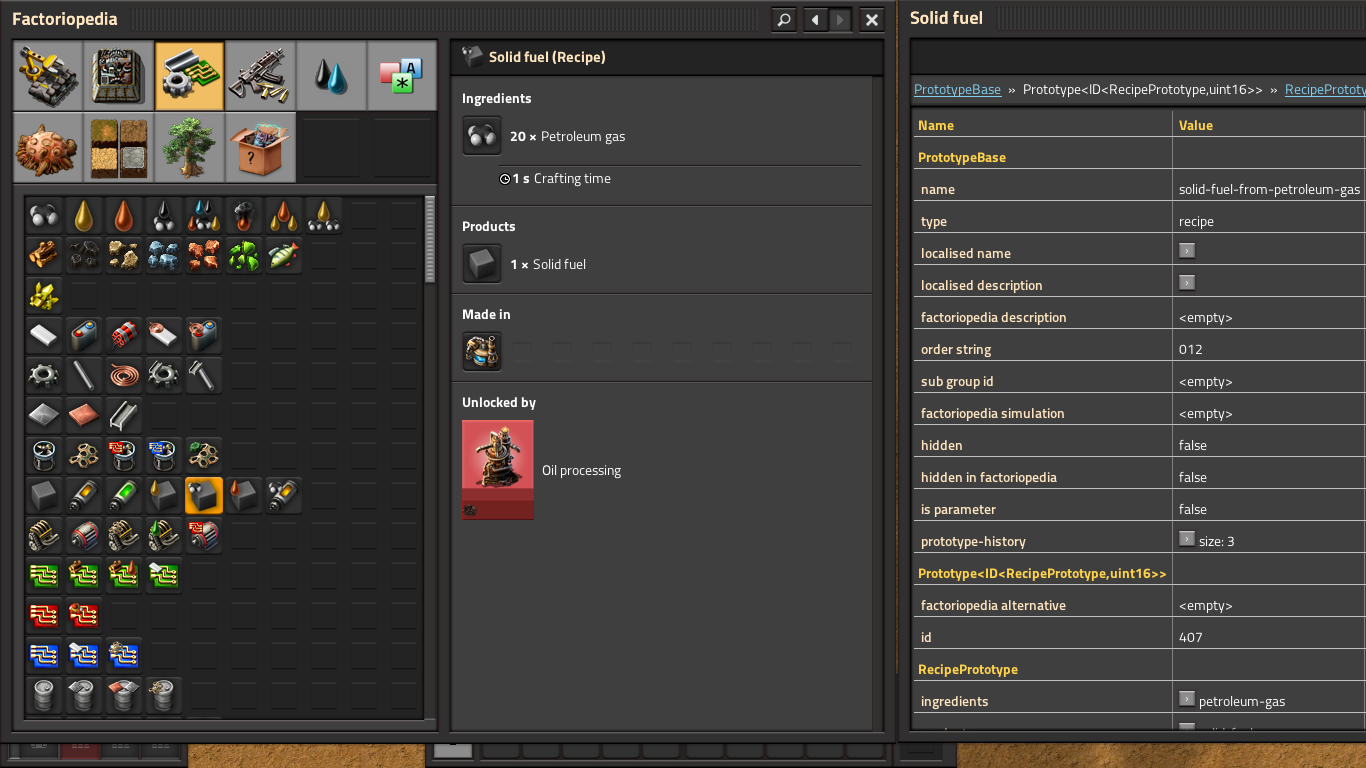This screenshot has height=768, width=1366.
Task: Expand the localised name value
Action: point(1187,251)
